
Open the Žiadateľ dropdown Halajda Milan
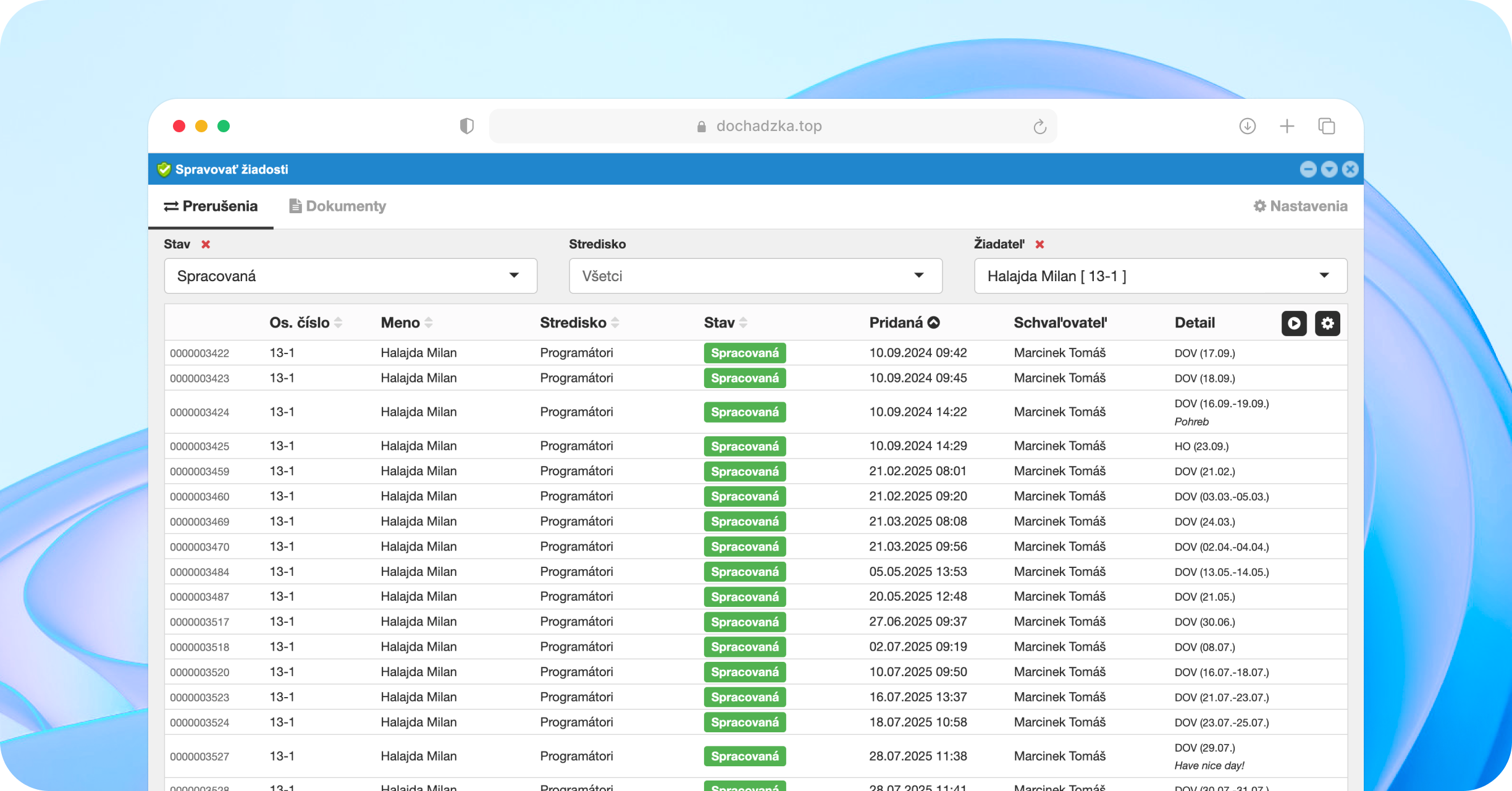[1161, 276]
